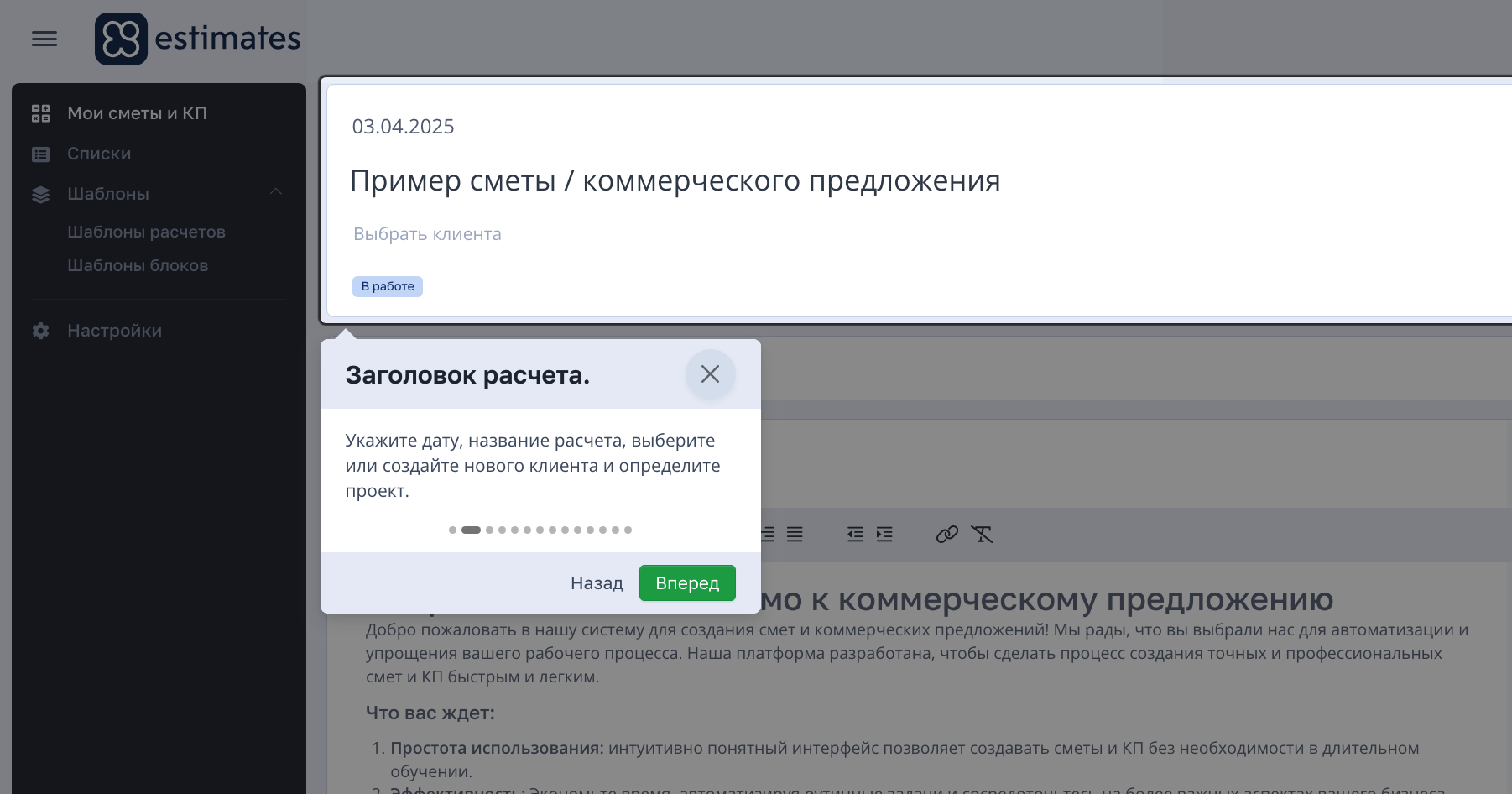Select the grid icon next to Мои сметы и КП
The width and height of the screenshot is (1512, 794).
tap(40, 112)
